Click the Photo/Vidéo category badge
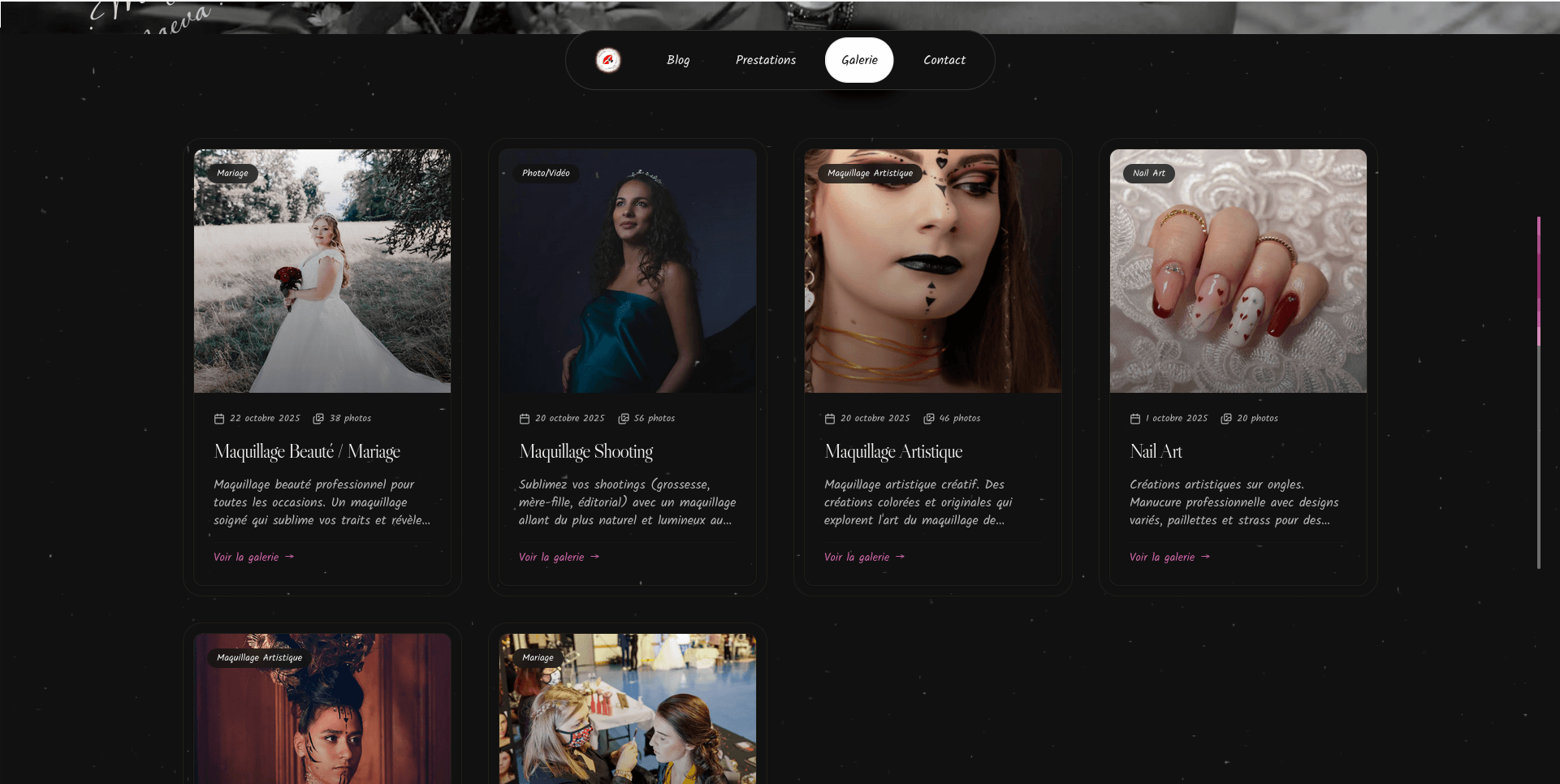 point(546,174)
